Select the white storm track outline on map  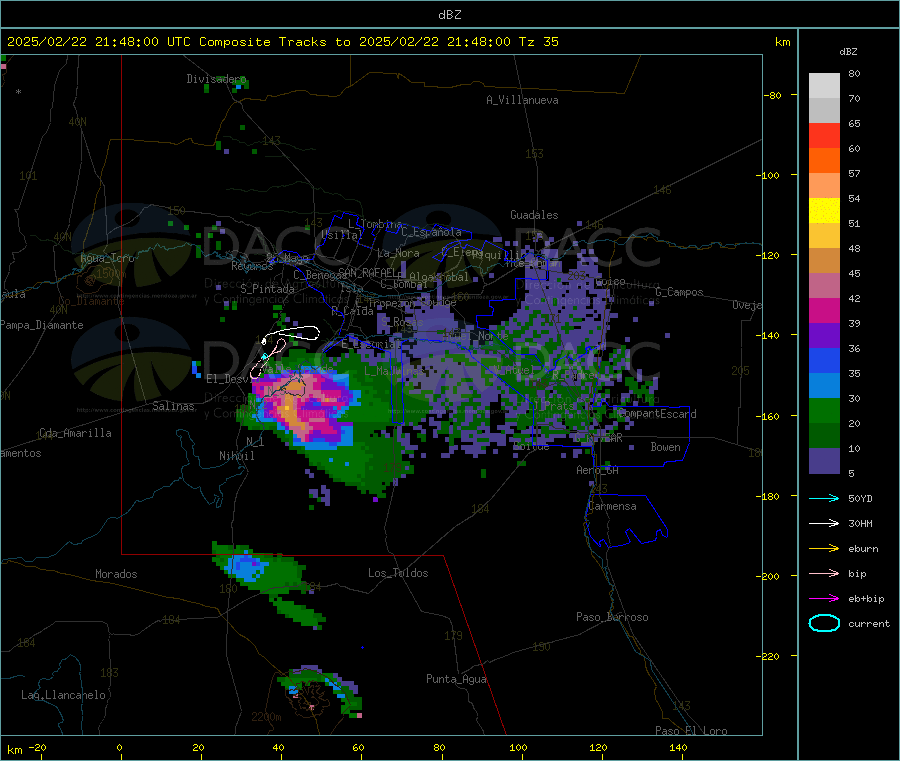292,333
